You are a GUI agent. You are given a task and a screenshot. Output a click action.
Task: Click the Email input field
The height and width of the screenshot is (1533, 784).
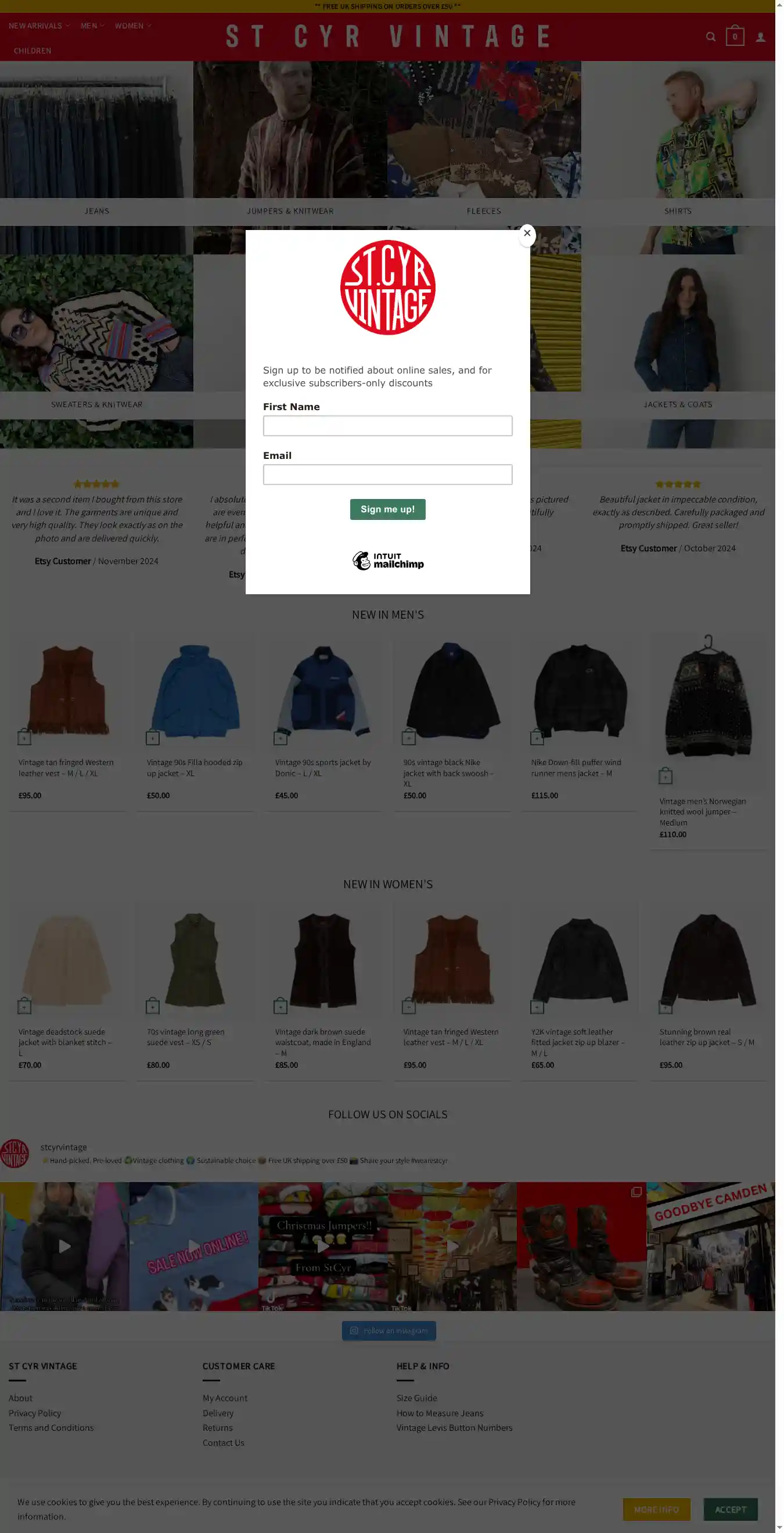(x=387, y=474)
